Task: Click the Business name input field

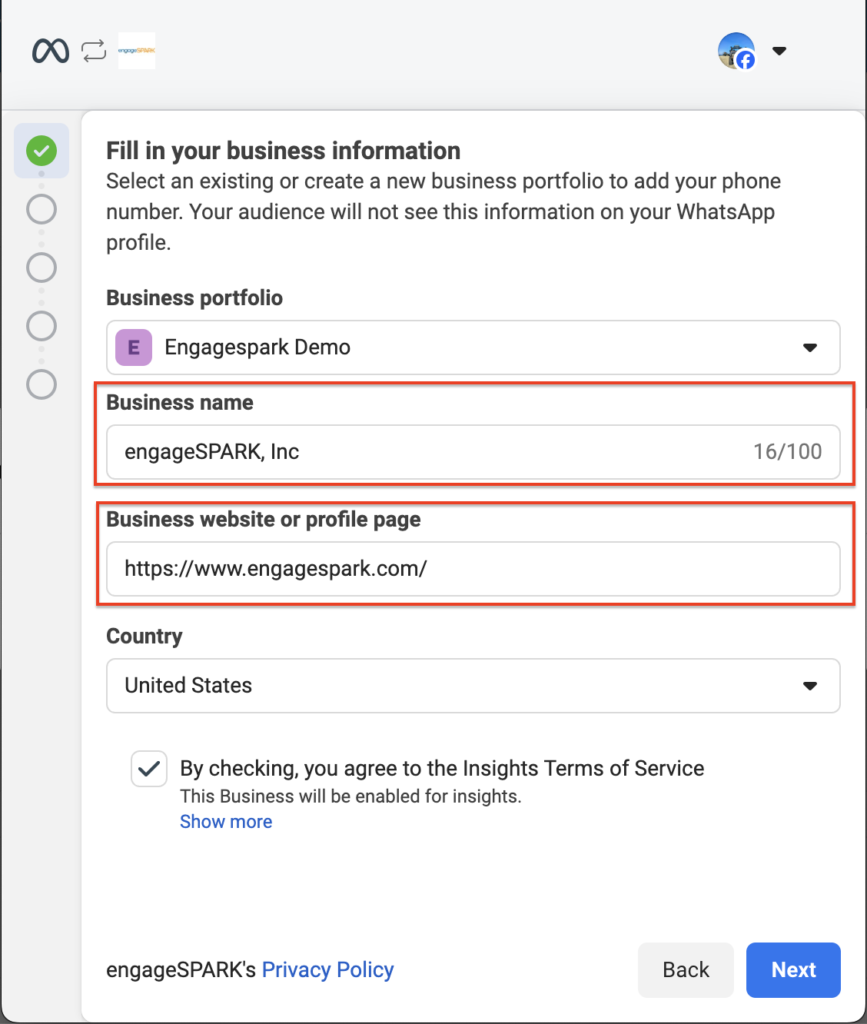Action: point(430,452)
